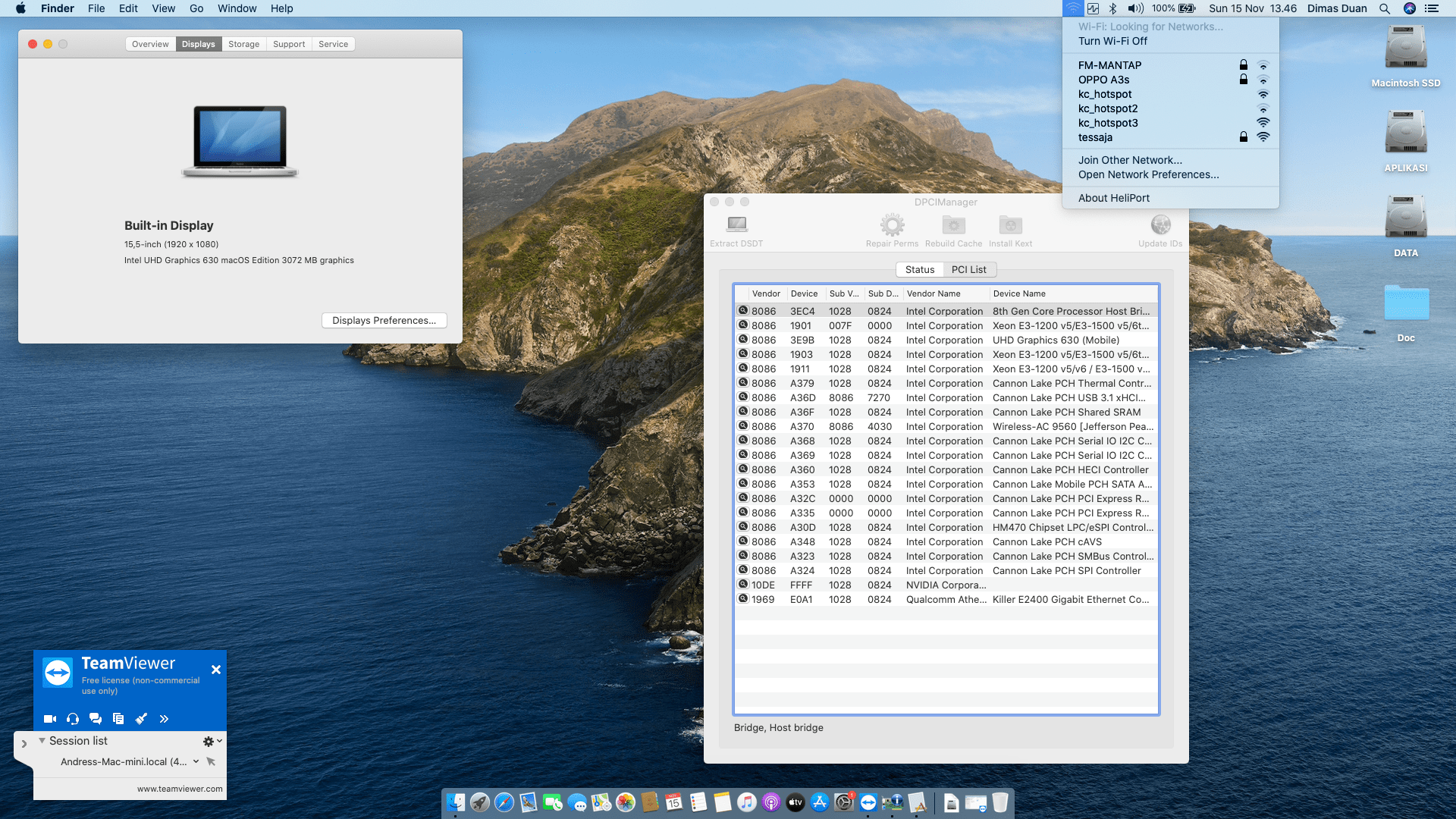Select the tessaja Wi-Fi network
The image size is (1456, 819).
click(x=1096, y=137)
